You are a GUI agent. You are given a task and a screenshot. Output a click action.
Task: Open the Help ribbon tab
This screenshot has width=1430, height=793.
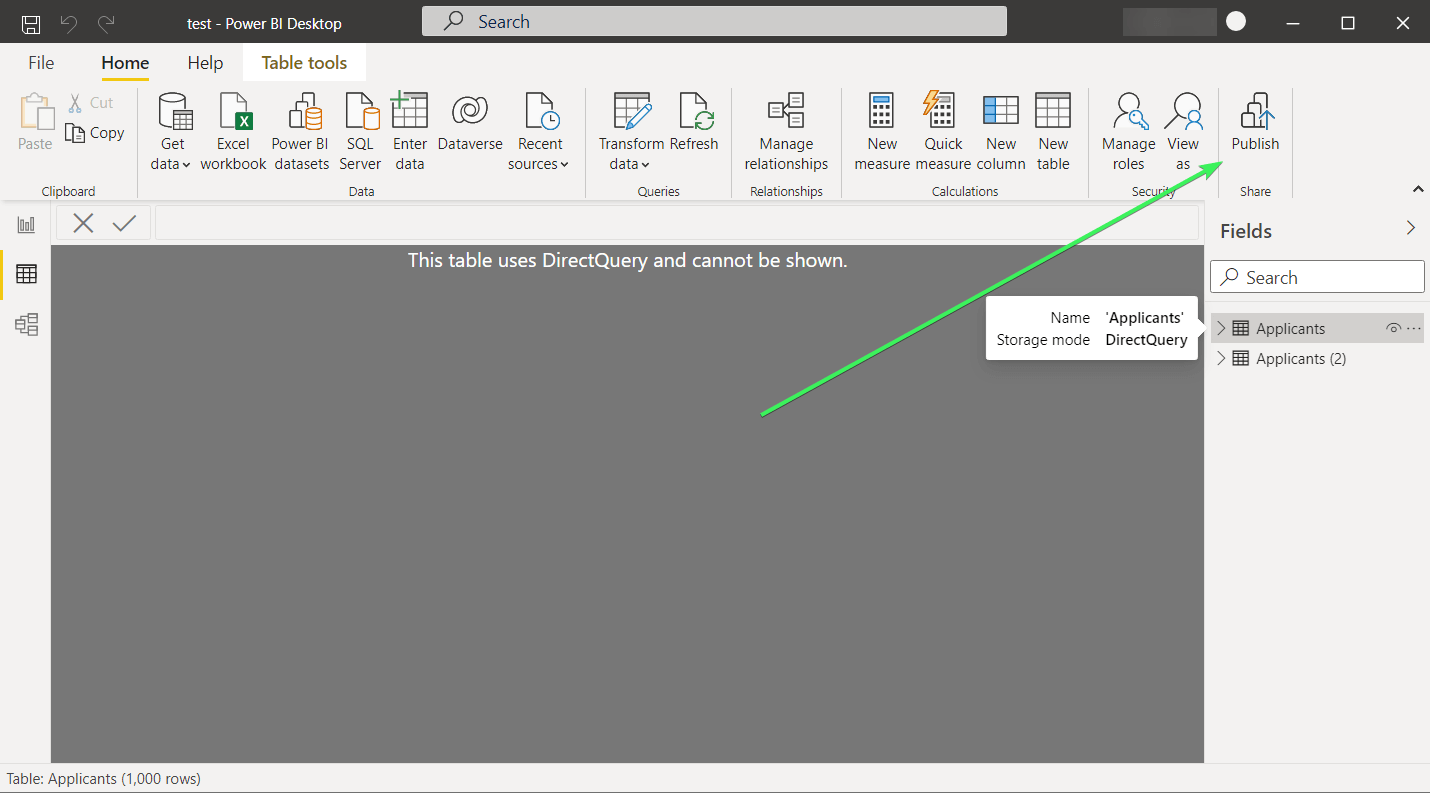click(x=205, y=63)
